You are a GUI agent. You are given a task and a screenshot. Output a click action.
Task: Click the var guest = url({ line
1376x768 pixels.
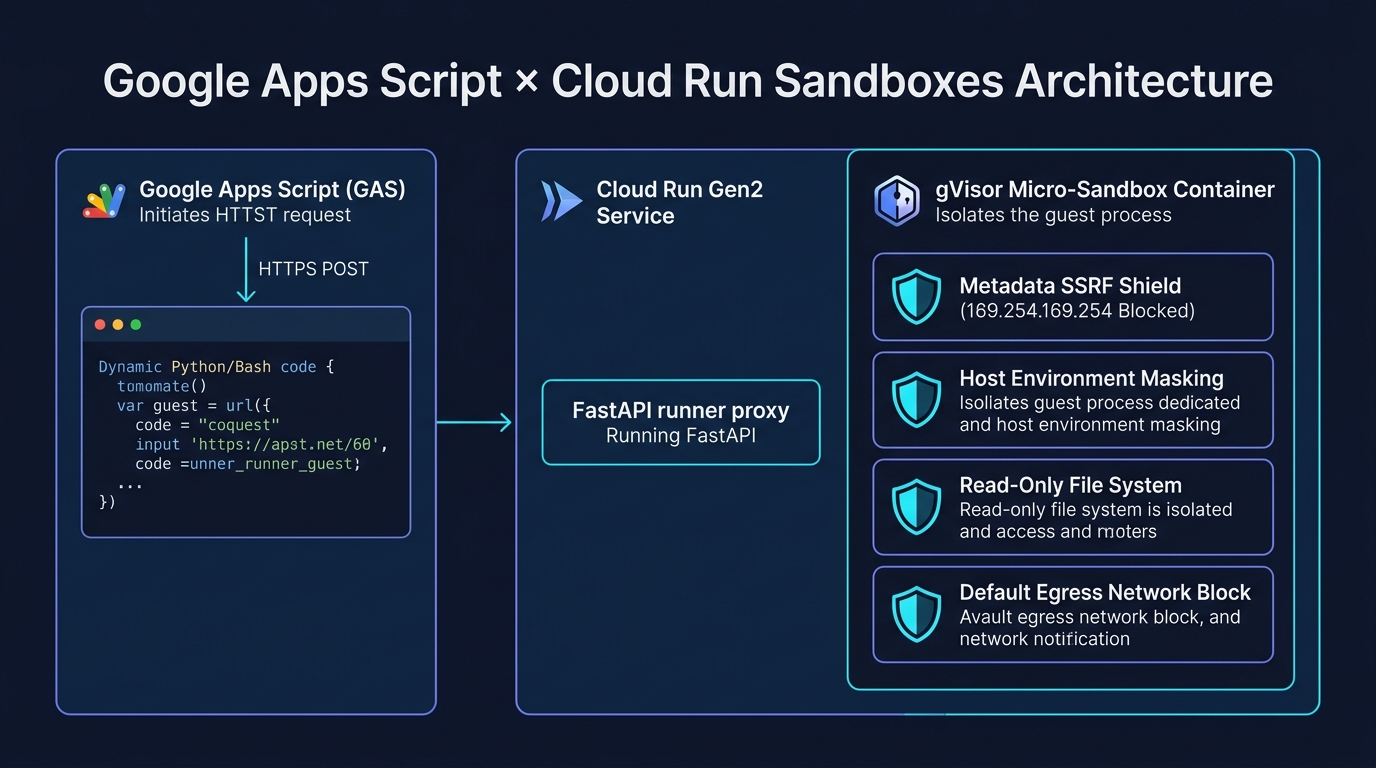[x=194, y=406]
